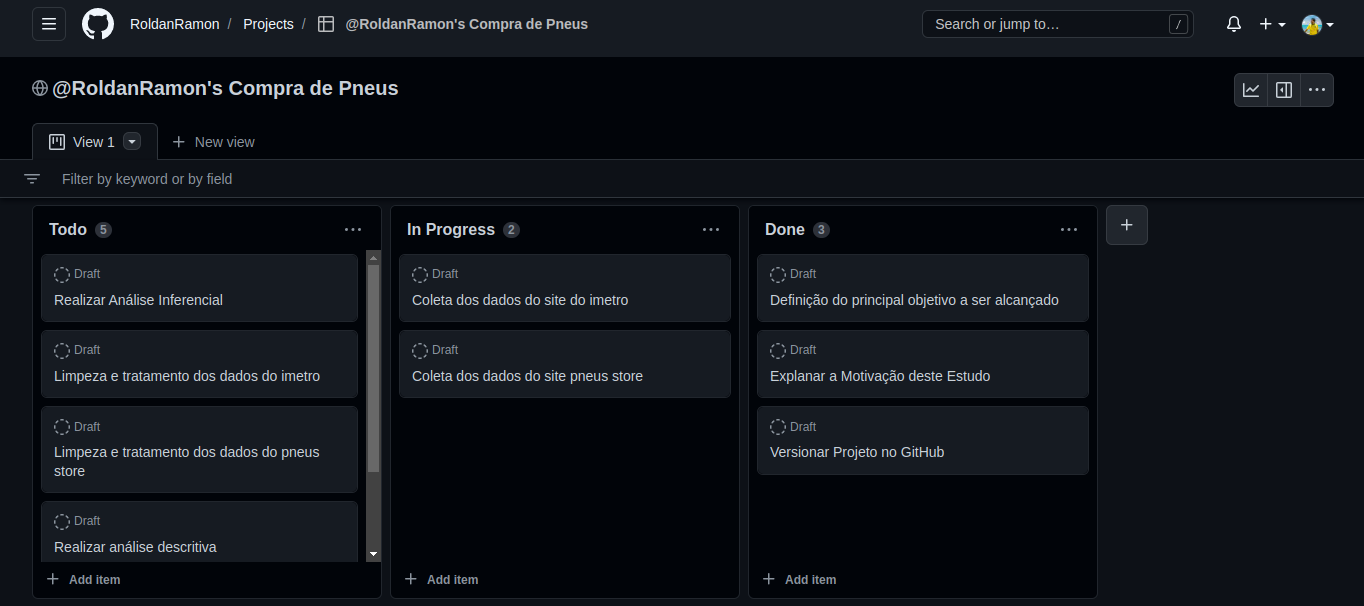Click the globe icon beside the project title

tap(40, 88)
